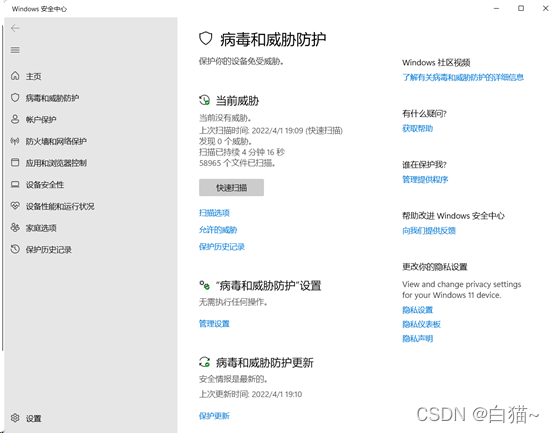
Task: Click heart icon for 设备性能和运行状况
Action: coord(15,206)
